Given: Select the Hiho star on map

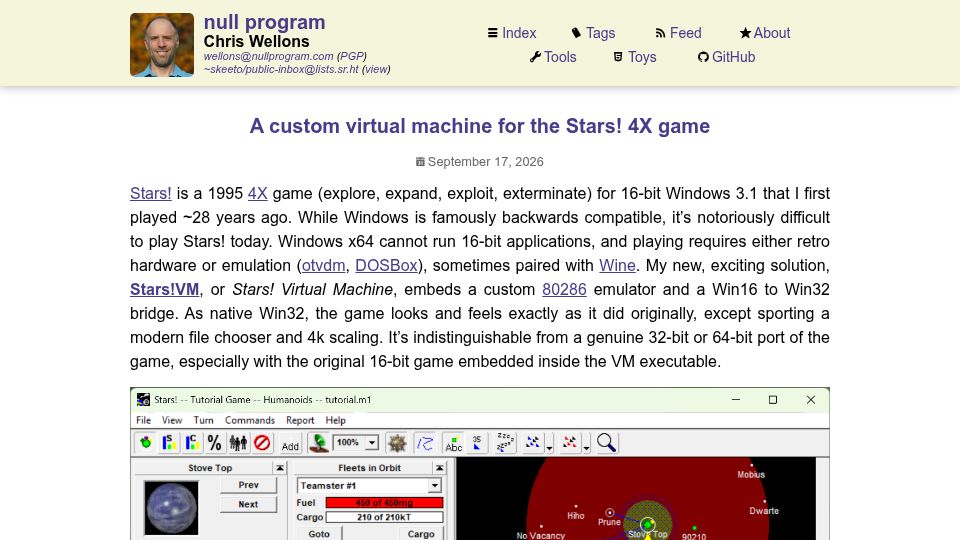Looking at the screenshot, I should 576,506.
